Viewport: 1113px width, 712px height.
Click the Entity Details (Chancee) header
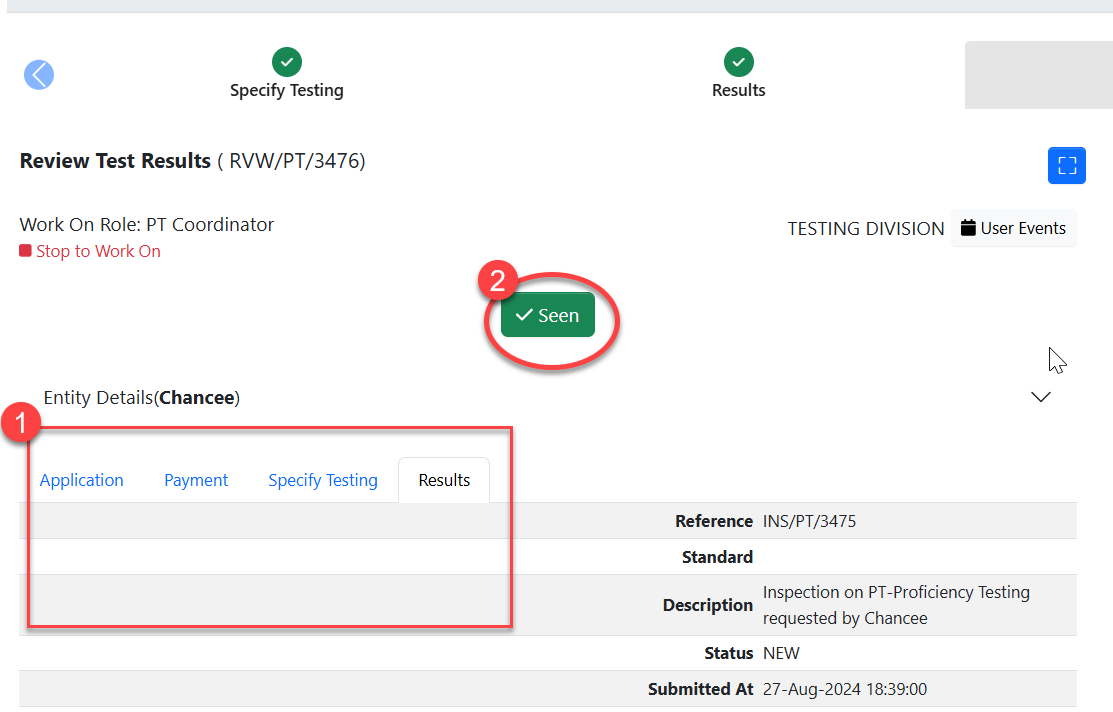(142, 398)
